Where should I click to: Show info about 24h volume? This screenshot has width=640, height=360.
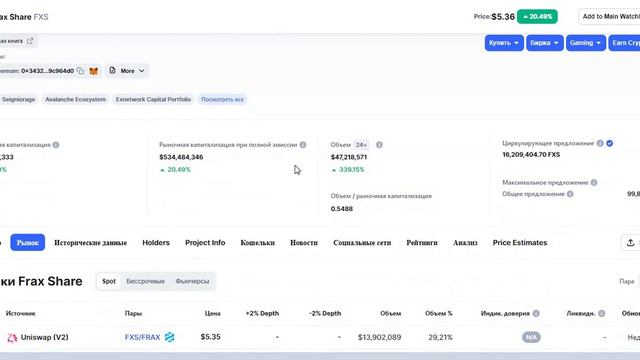379,145
